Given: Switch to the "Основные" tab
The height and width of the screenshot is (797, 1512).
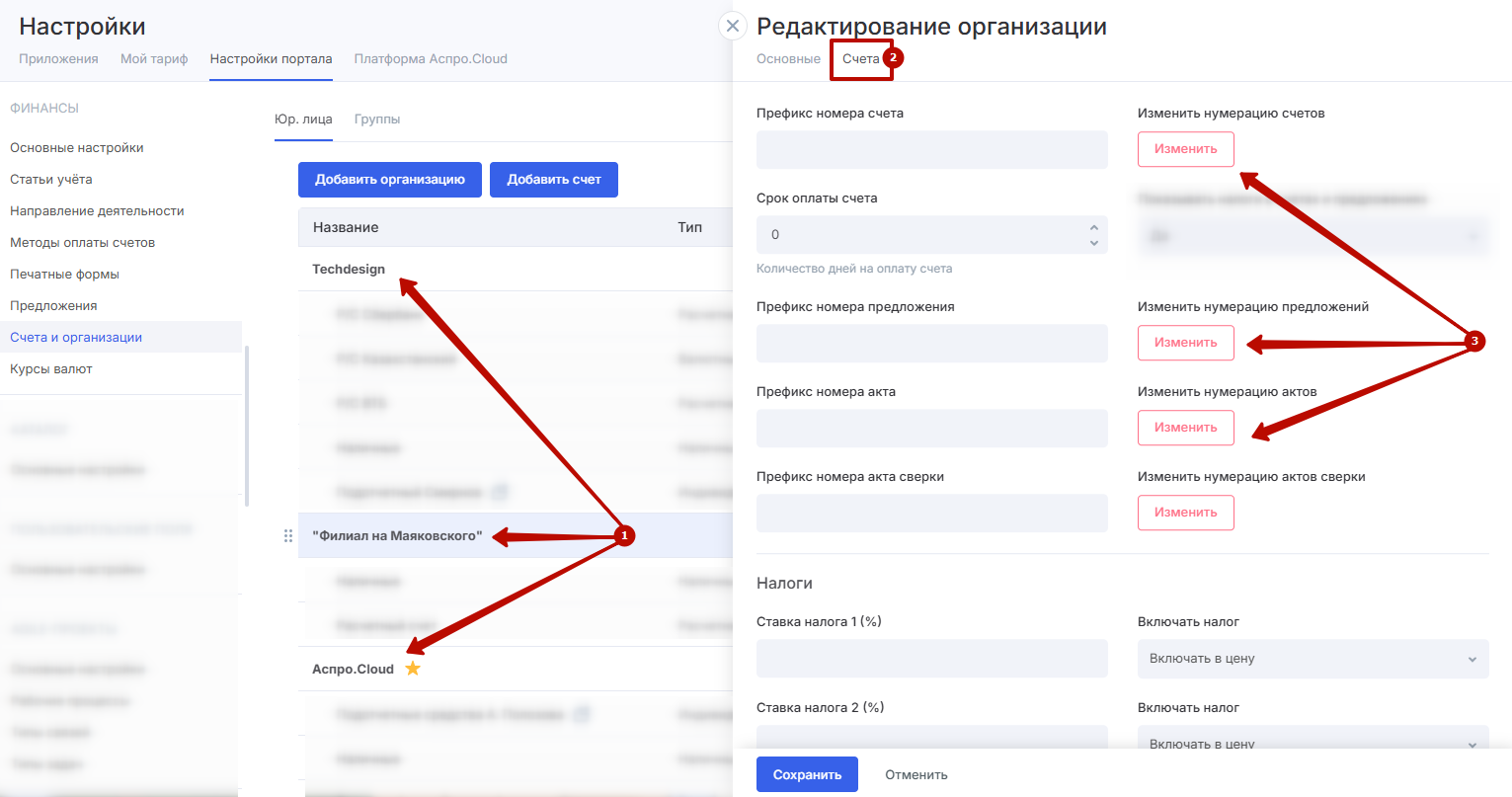Looking at the screenshot, I should (x=788, y=59).
